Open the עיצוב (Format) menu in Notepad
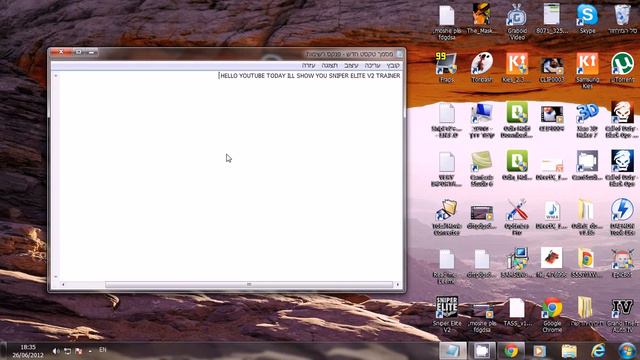 coord(351,65)
